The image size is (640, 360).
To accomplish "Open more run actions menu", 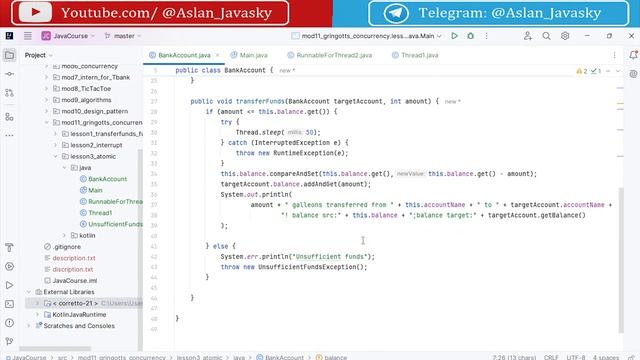I will click(x=487, y=36).
